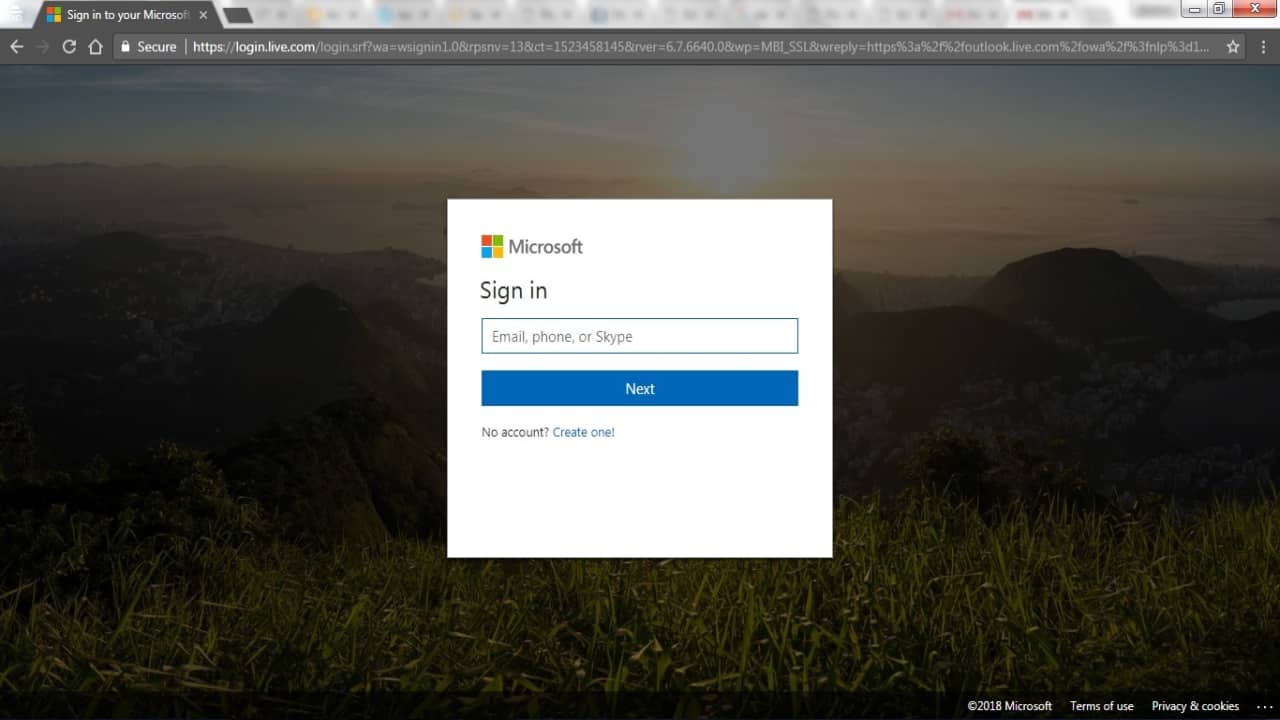Click the login.live.com URL address bar

(x=700, y=47)
